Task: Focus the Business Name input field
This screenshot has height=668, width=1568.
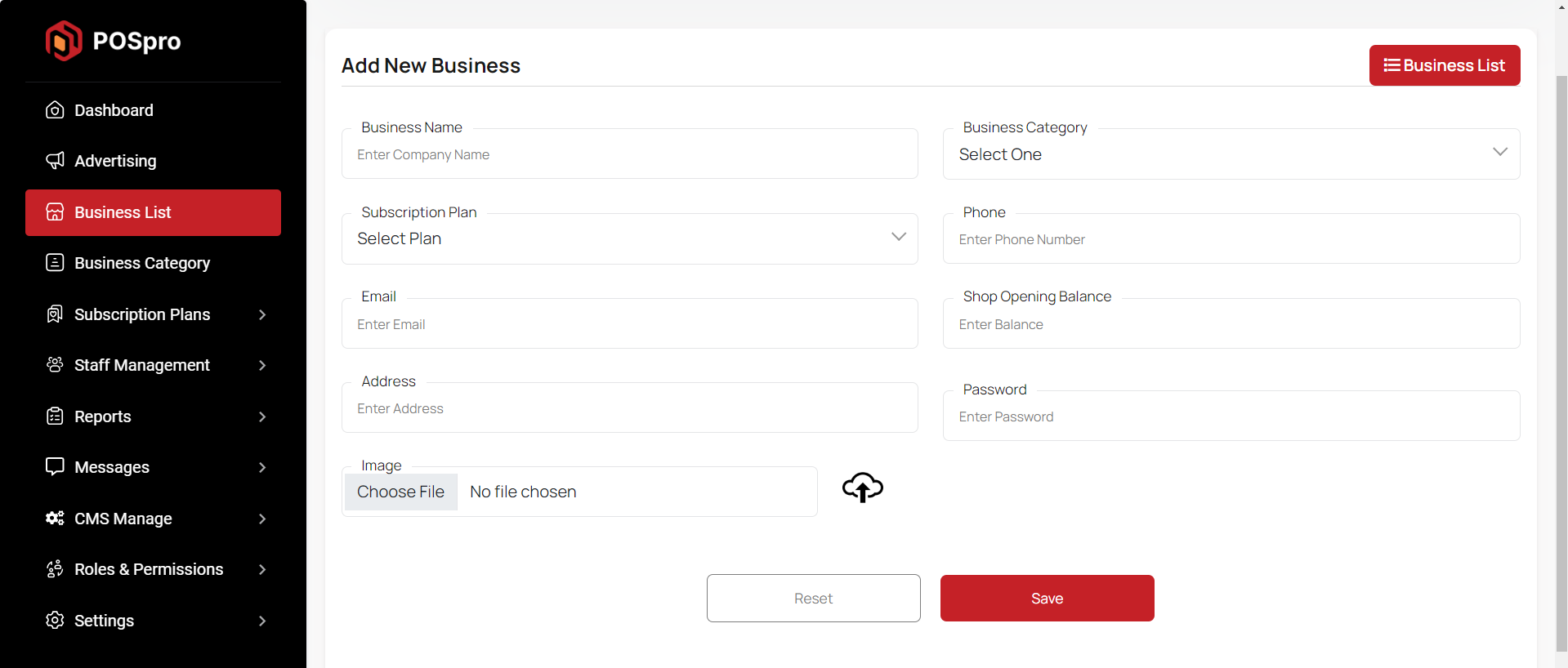Action: coord(629,154)
